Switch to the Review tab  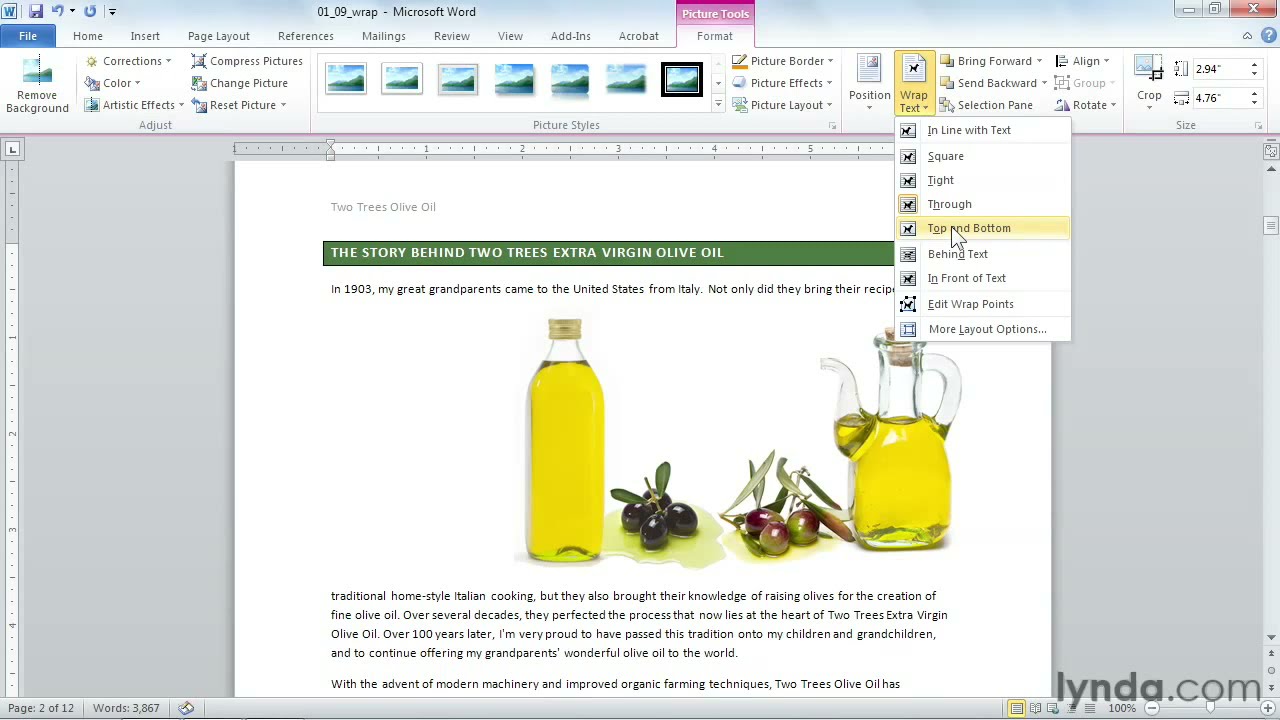pyautogui.click(x=452, y=36)
